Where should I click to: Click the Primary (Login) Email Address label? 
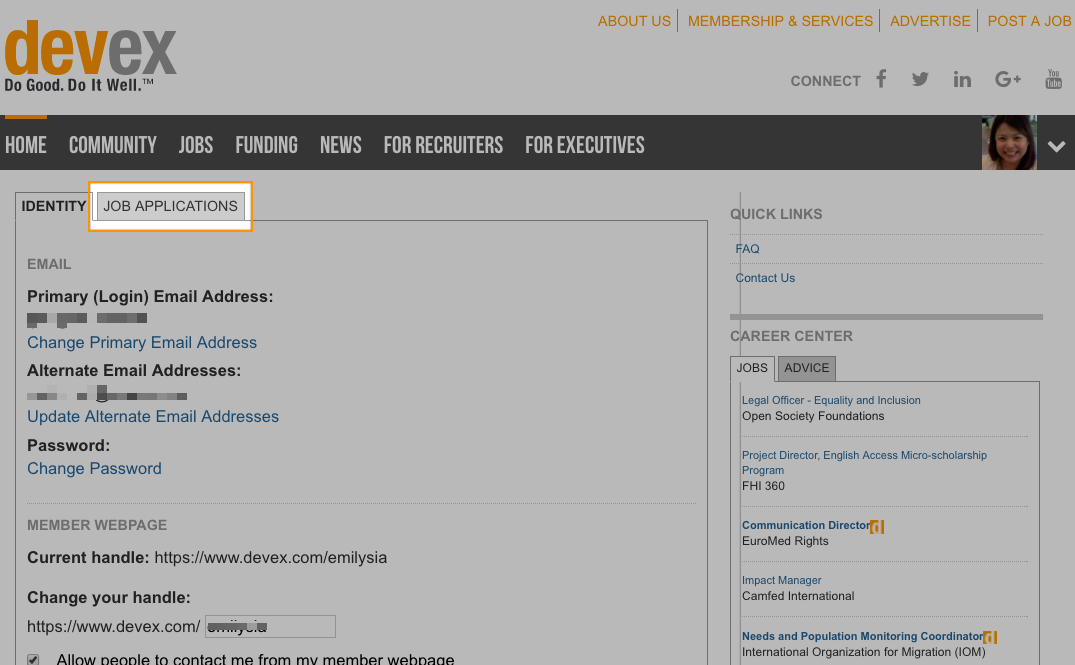coord(150,297)
